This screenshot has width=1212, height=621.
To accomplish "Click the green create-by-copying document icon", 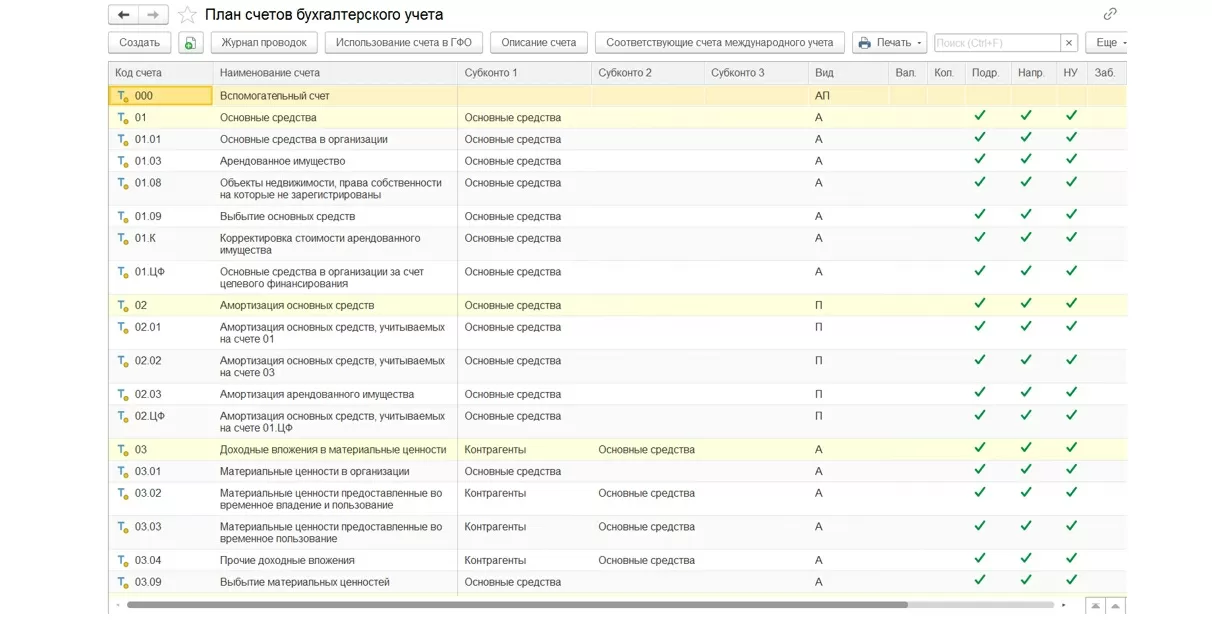I will [190, 43].
